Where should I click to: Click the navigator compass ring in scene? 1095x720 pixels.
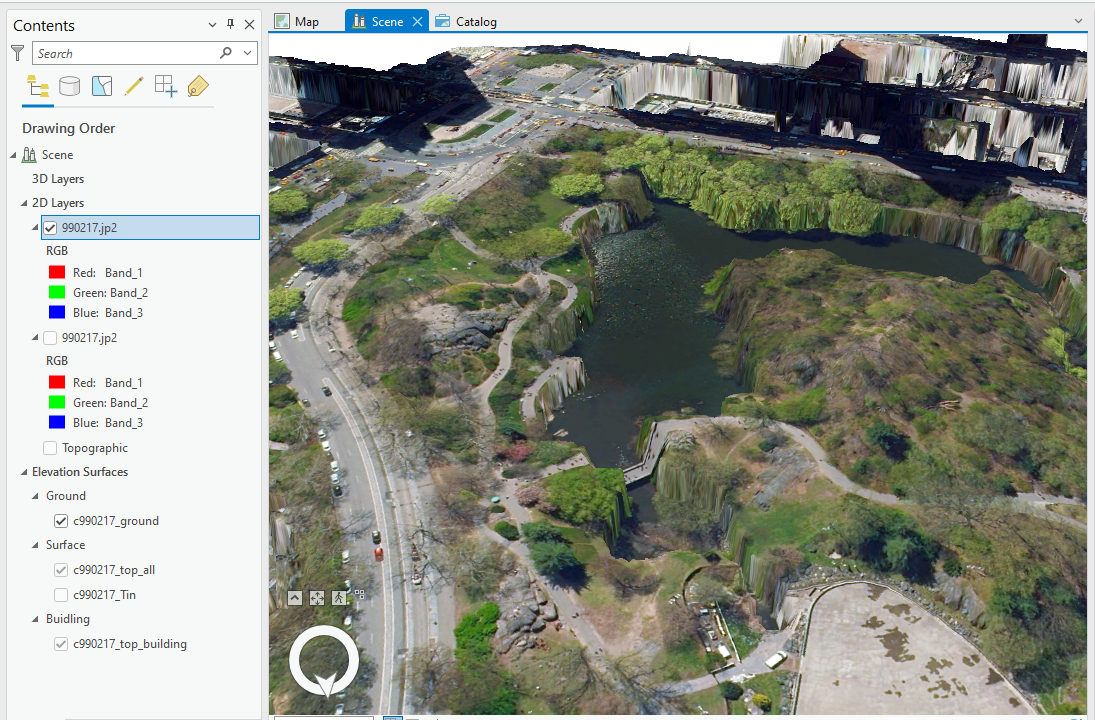click(x=323, y=660)
